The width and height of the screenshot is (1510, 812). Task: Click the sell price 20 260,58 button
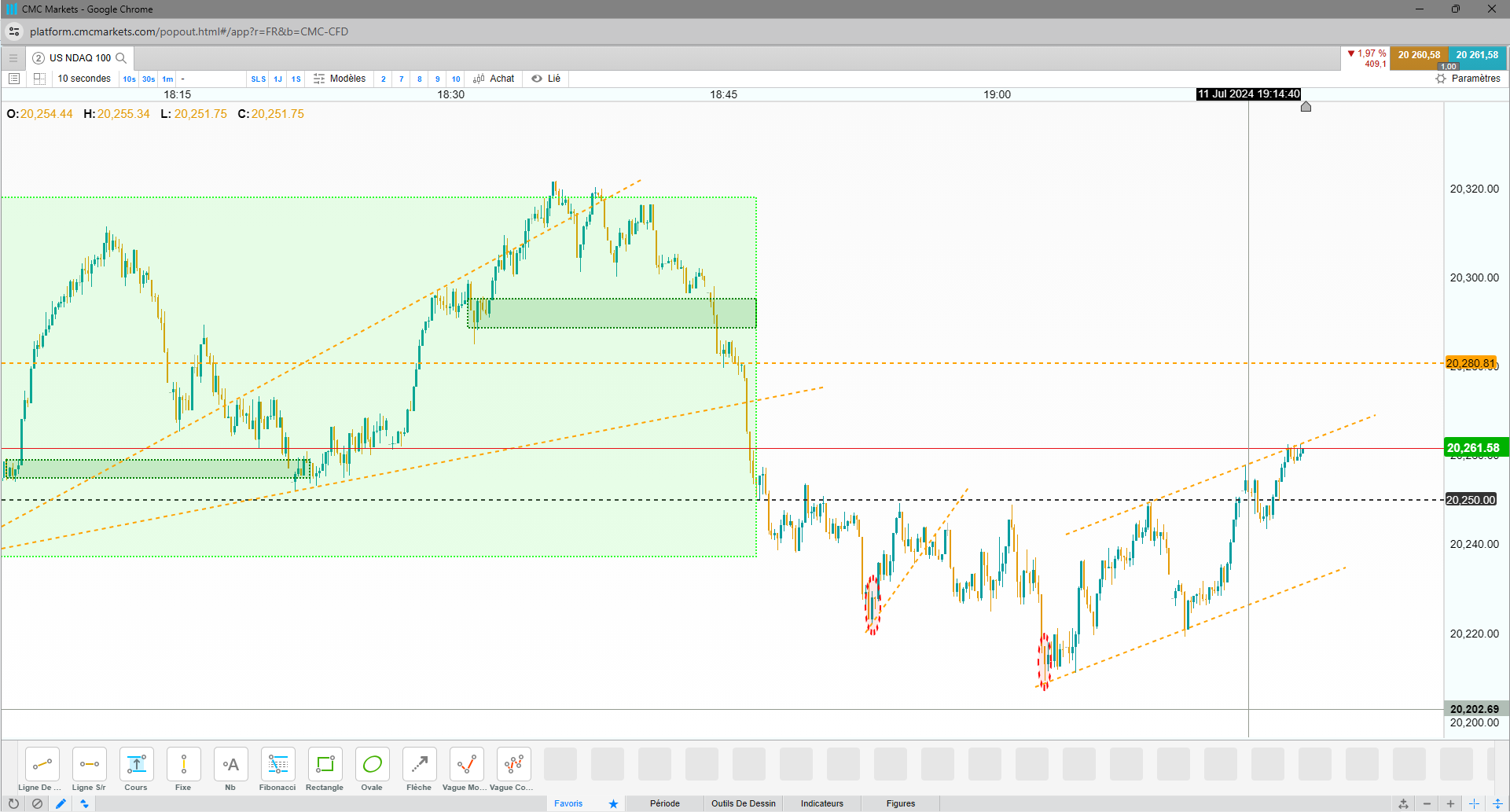(1419, 56)
